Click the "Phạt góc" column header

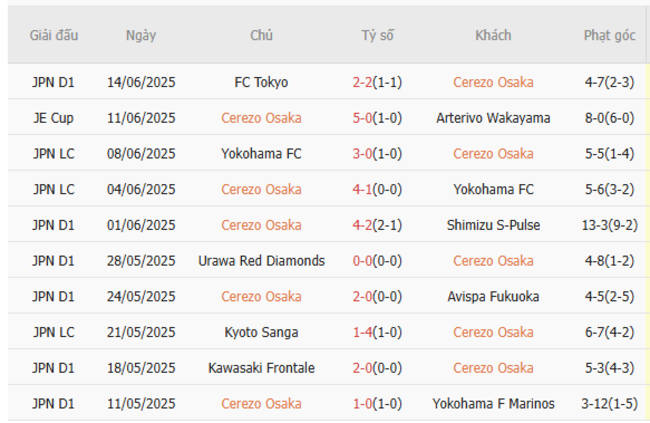click(x=609, y=35)
